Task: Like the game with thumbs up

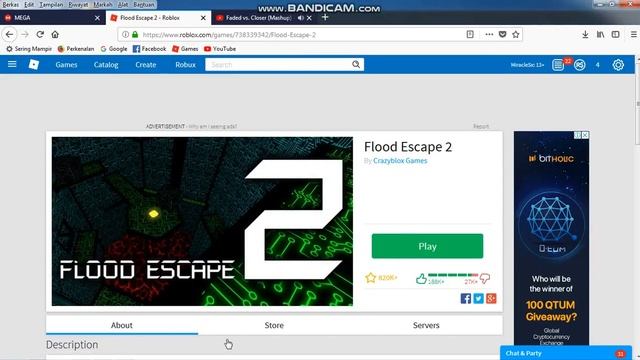Action: coord(421,279)
